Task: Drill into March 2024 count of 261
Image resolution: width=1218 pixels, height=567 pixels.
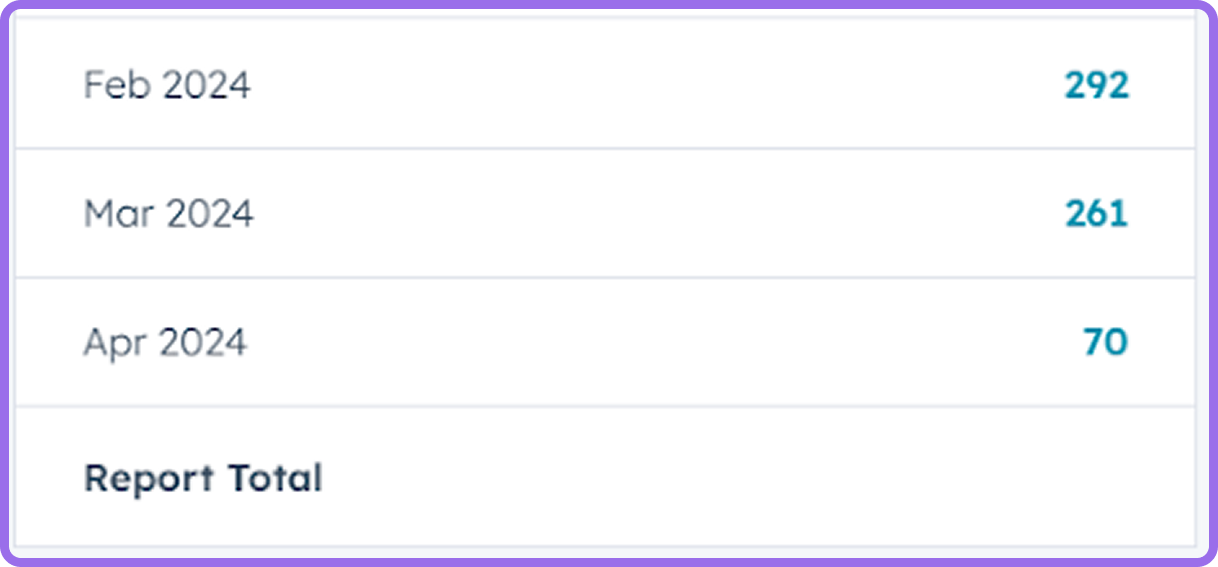Action: (1096, 214)
